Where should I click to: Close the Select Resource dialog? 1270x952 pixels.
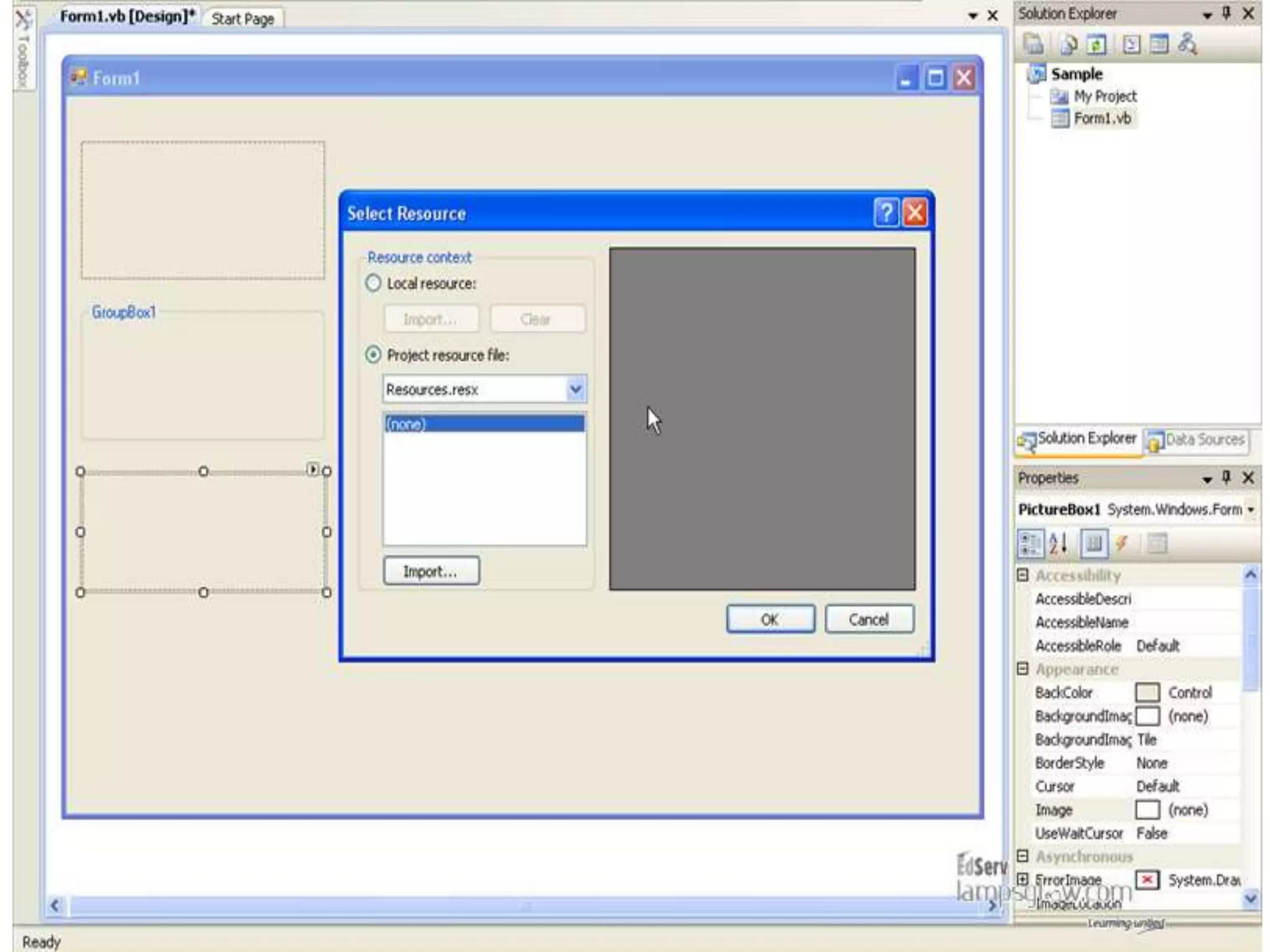[915, 213]
